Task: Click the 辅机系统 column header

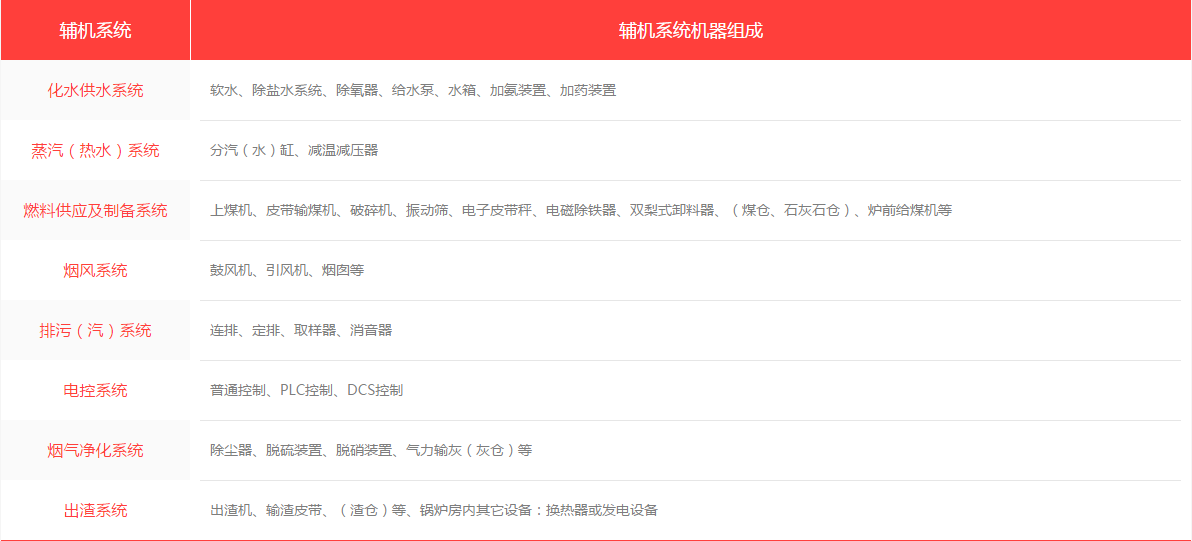Action: pyautogui.click(x=95, y=30)
